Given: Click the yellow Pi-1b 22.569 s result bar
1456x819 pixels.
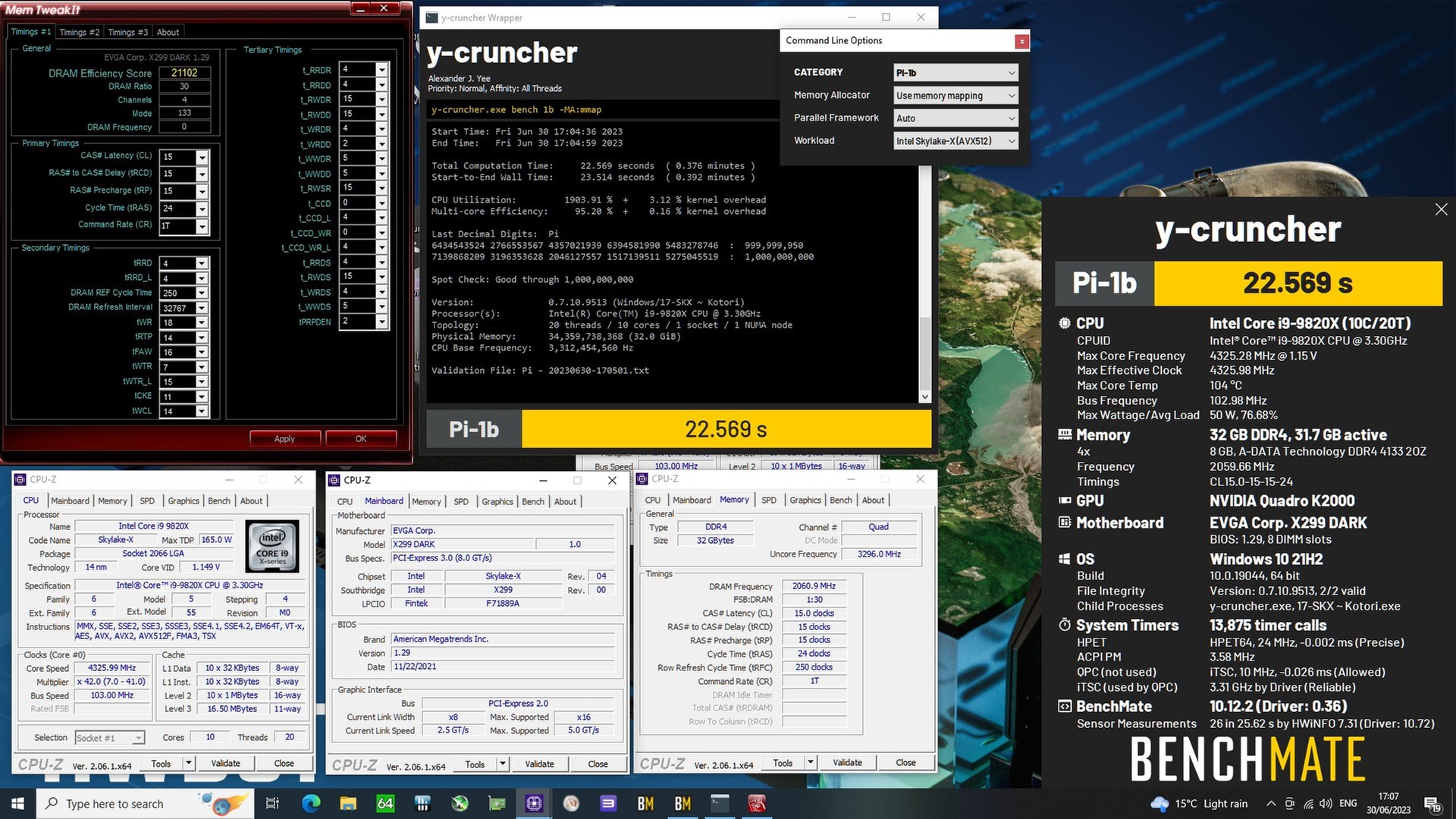Looking at the screenshot, I should [x=726, y=429].
